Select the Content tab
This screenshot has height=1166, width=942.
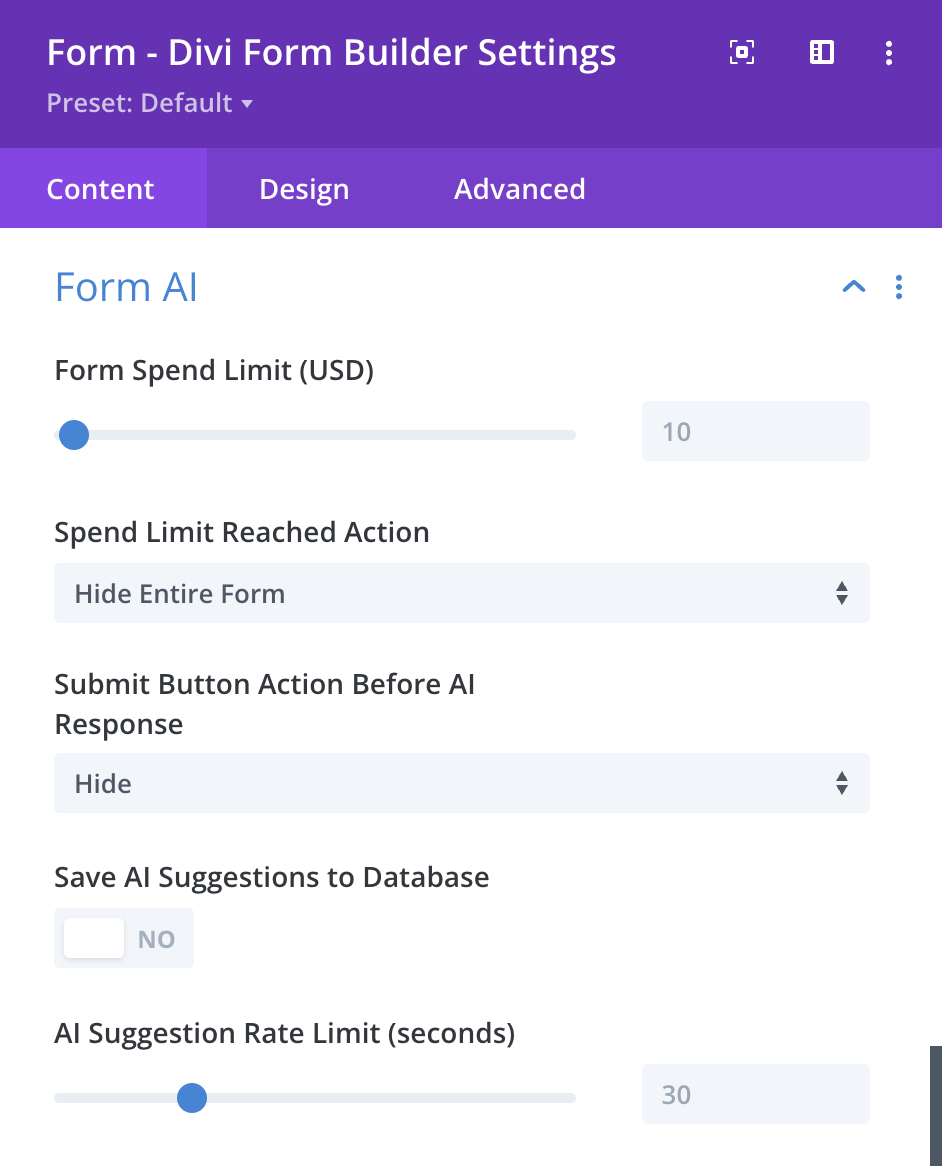pyautogui.click(x=100, y=188)
